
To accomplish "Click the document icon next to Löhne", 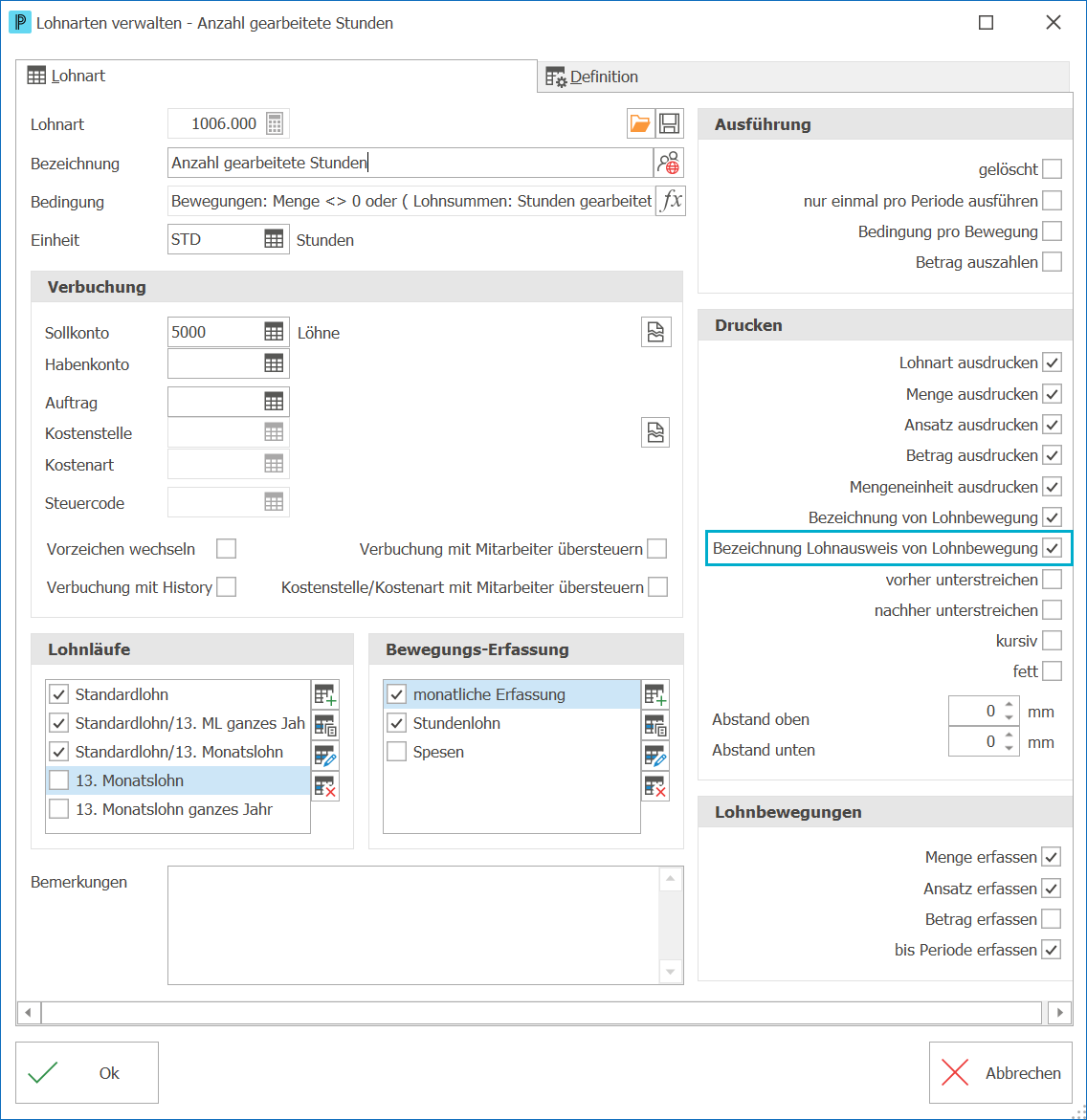I will pyautogui.click(x=655, y=332).
